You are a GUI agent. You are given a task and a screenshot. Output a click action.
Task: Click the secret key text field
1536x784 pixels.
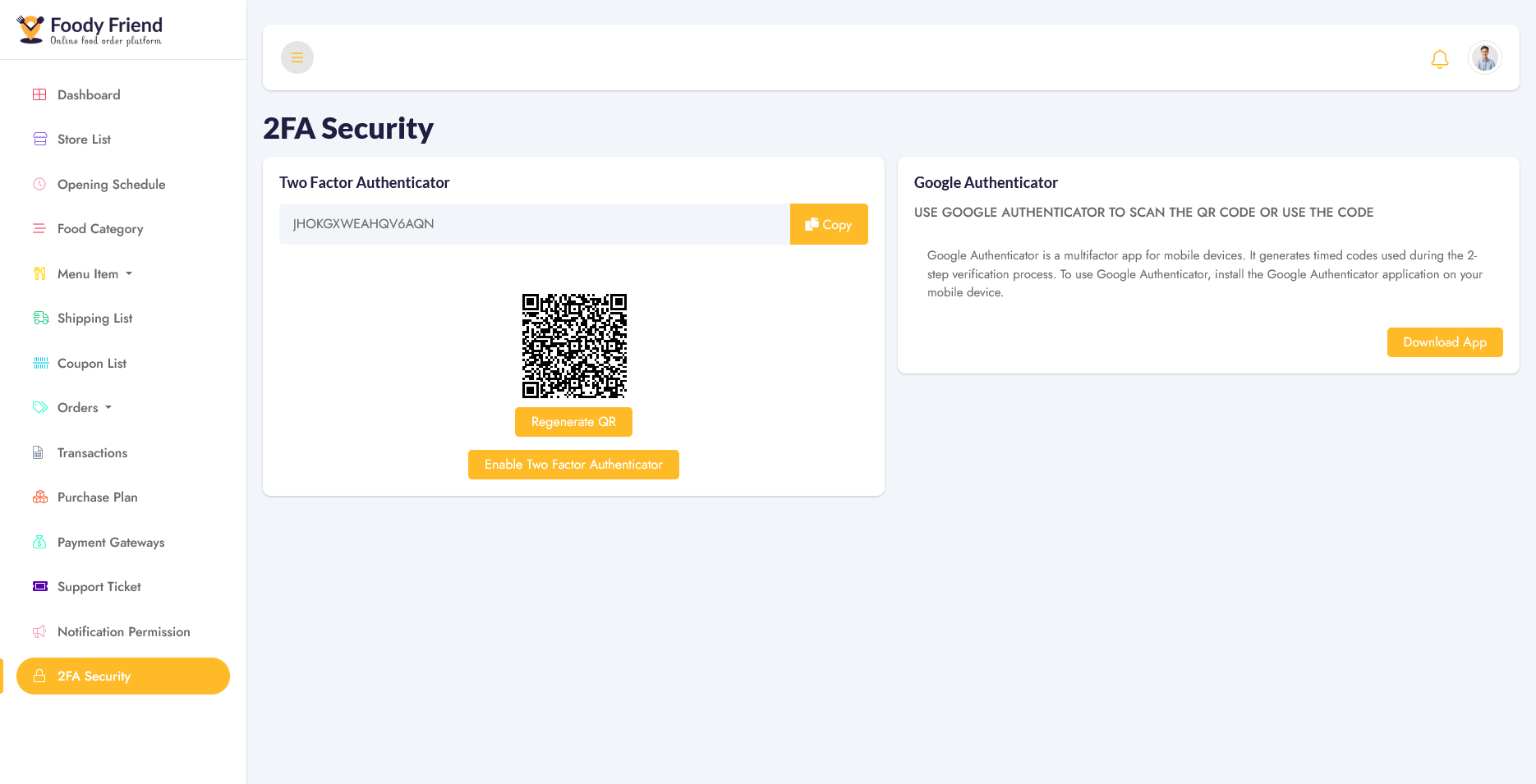pyautogui.click(x=535, y=224)
